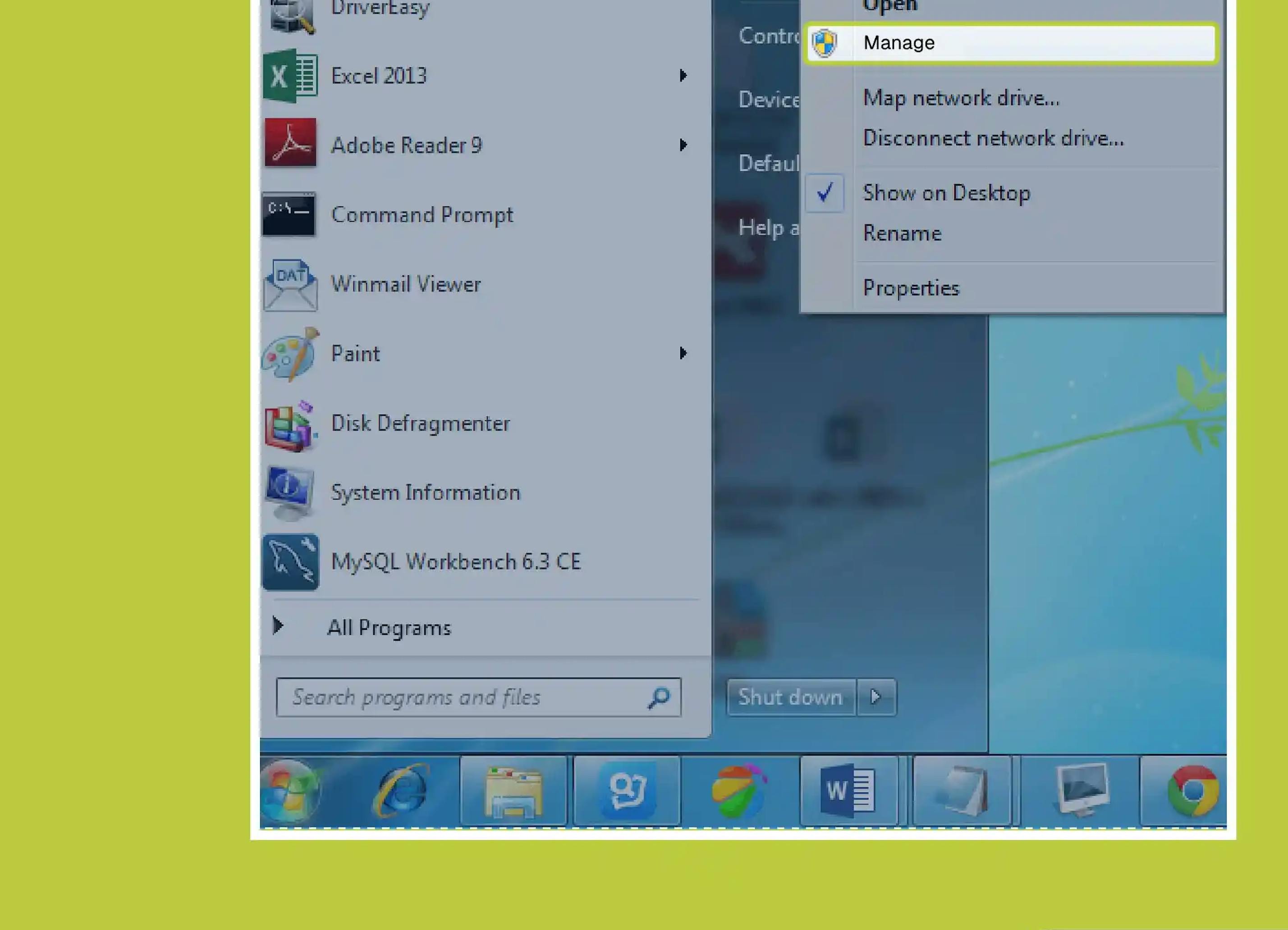The height and width of the screenshot is (930, 1288).
Task: Open the Shut down options arrow
Action: click(x=875, y=697)
